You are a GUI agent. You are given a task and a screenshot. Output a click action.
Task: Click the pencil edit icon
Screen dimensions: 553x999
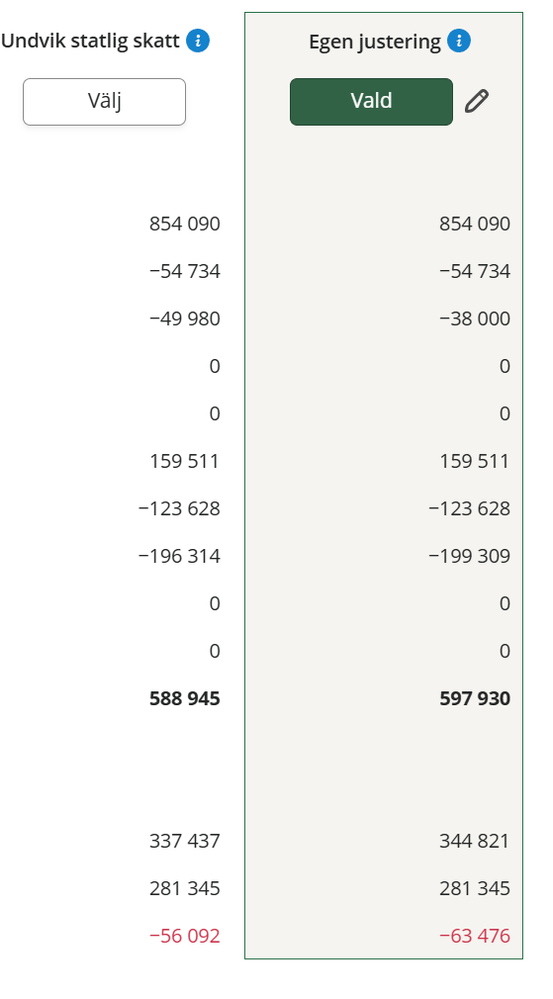click(x=477, y=101)
